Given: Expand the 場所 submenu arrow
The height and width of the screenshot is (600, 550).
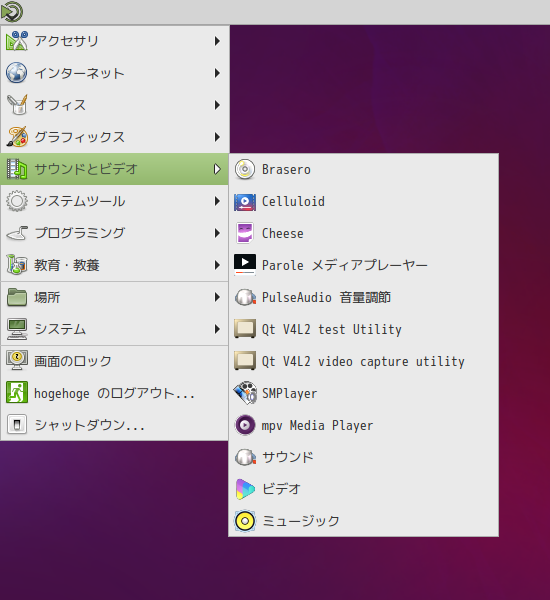Looking at the screenshot, I should pyautogui.click(x=217, y=297).
